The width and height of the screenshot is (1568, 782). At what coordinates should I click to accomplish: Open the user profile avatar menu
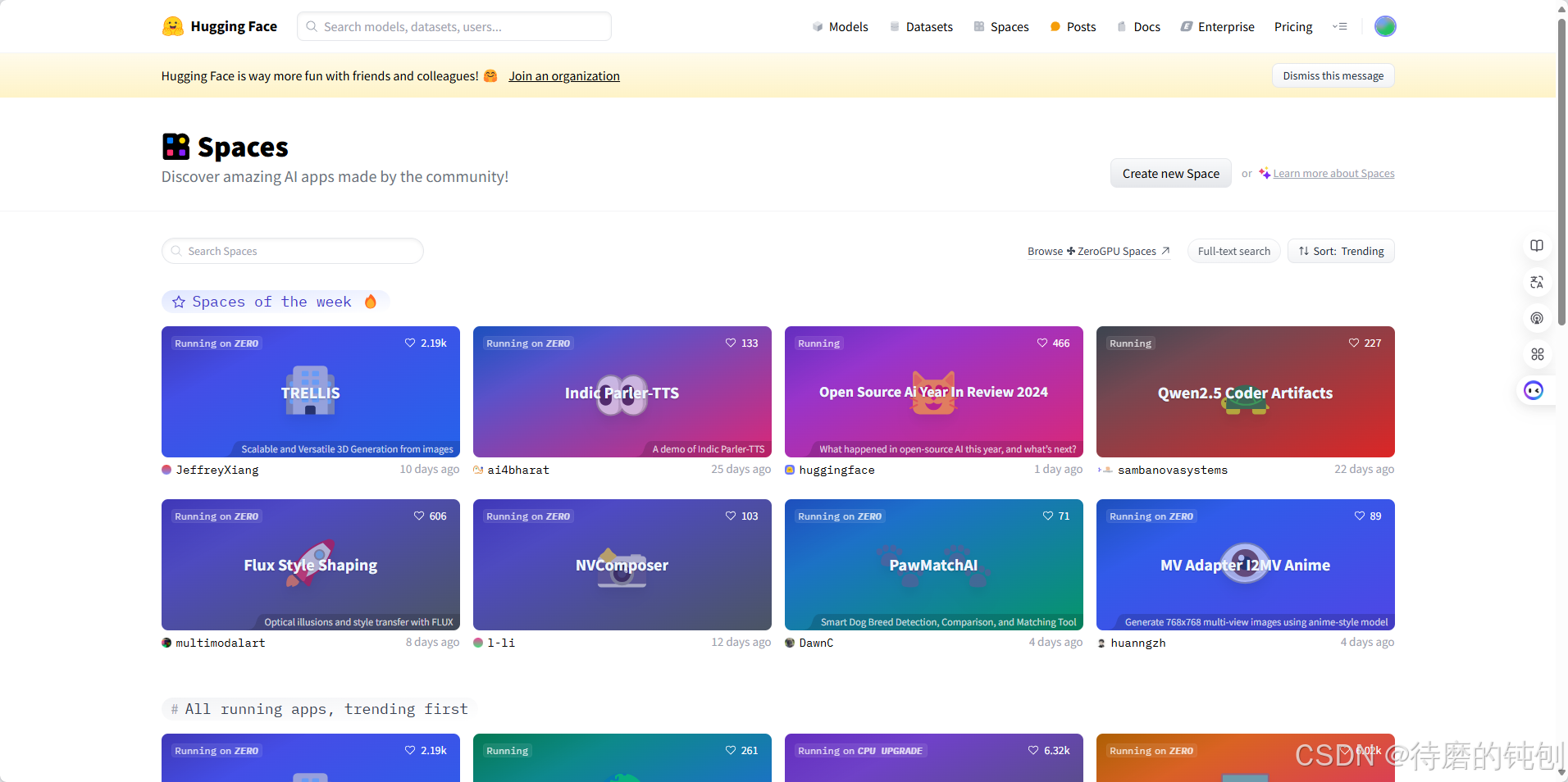point(1385,26)
